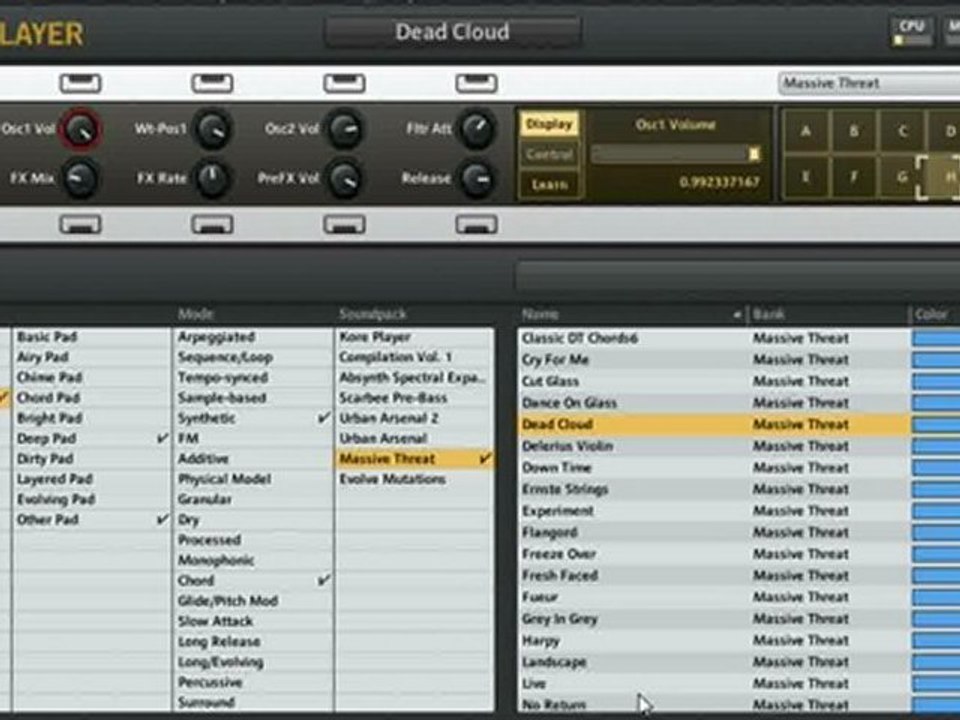Sort results by Bank column
The height and width of the screenshot is (720, 960).
(828, 315)
